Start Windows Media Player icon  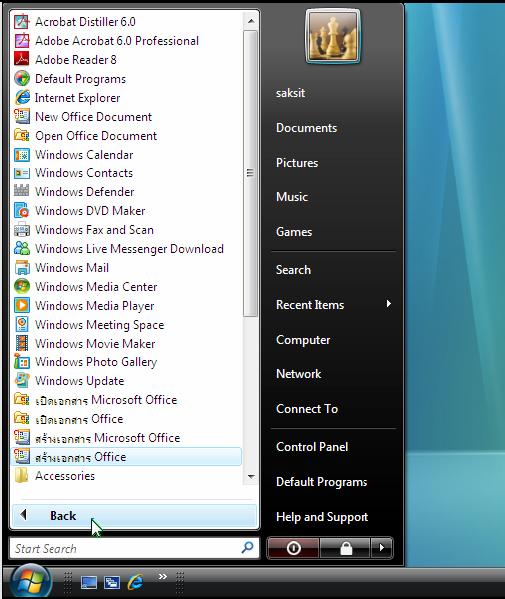pos(22,305)
